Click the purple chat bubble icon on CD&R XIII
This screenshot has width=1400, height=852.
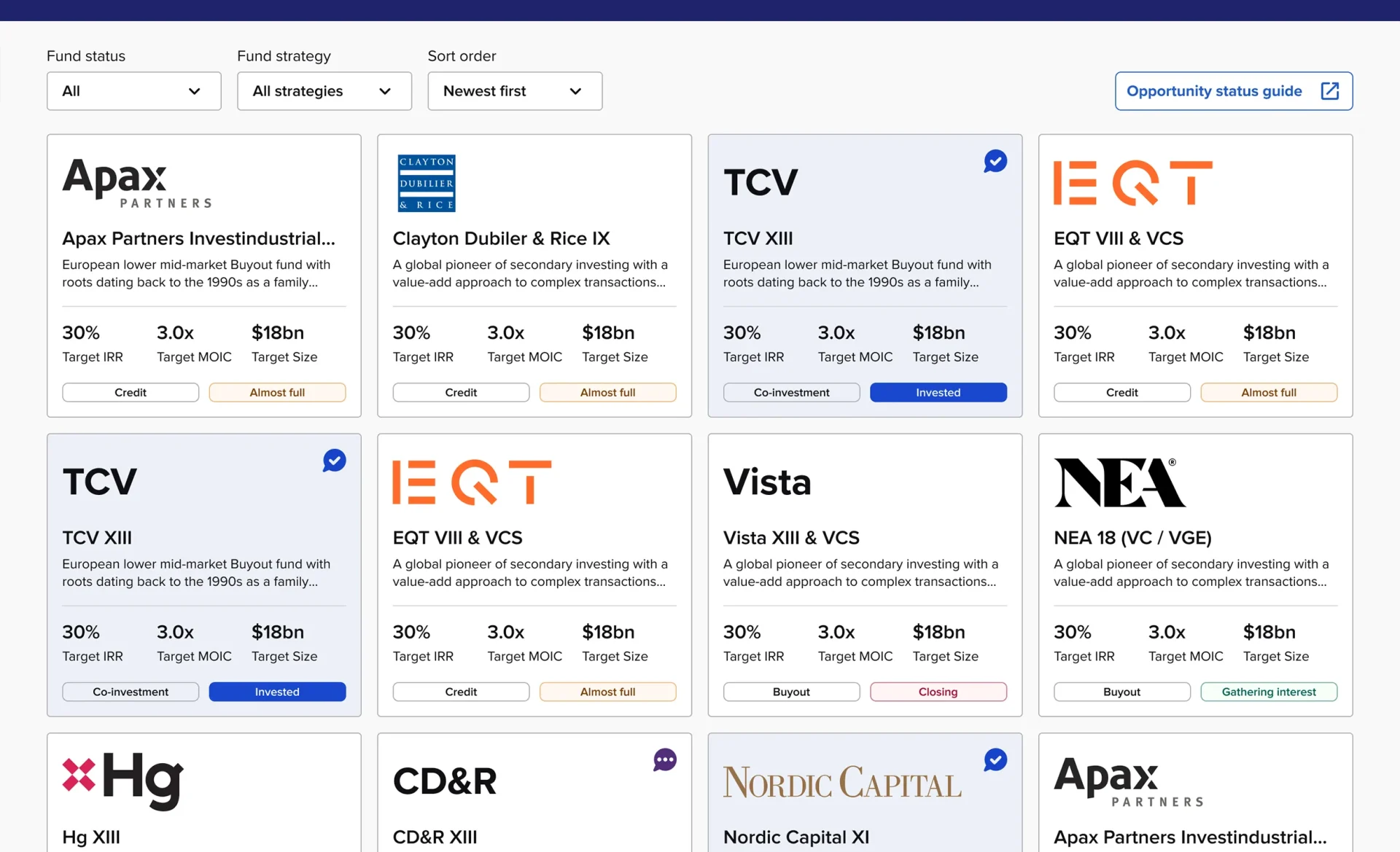tap(665, 760)
